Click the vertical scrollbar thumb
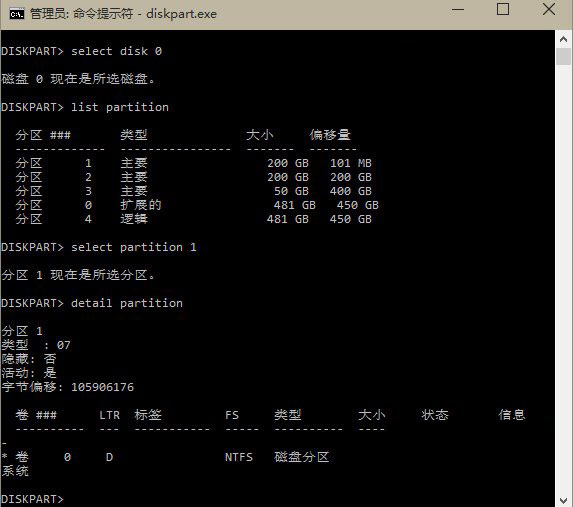This screenshot has height=507, width=573. pos(563,57)
